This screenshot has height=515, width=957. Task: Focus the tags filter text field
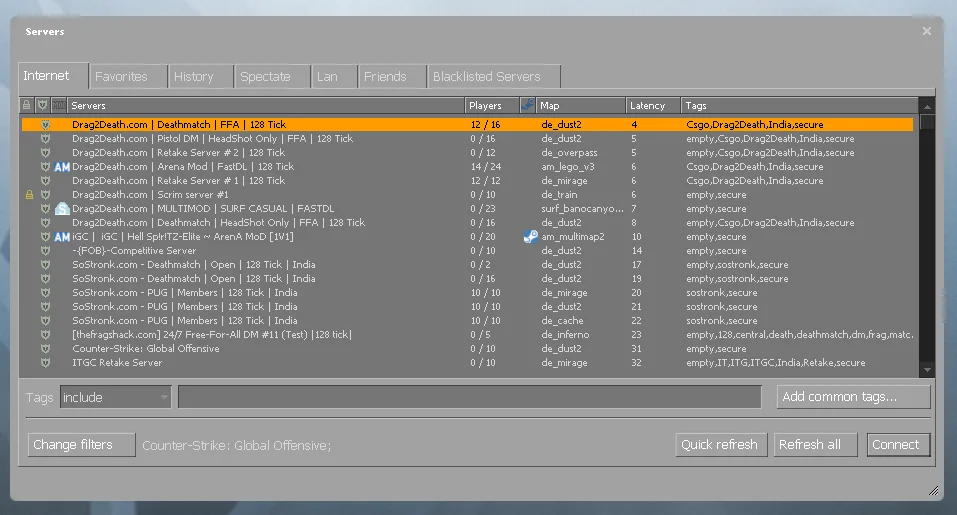coord(469,397)
